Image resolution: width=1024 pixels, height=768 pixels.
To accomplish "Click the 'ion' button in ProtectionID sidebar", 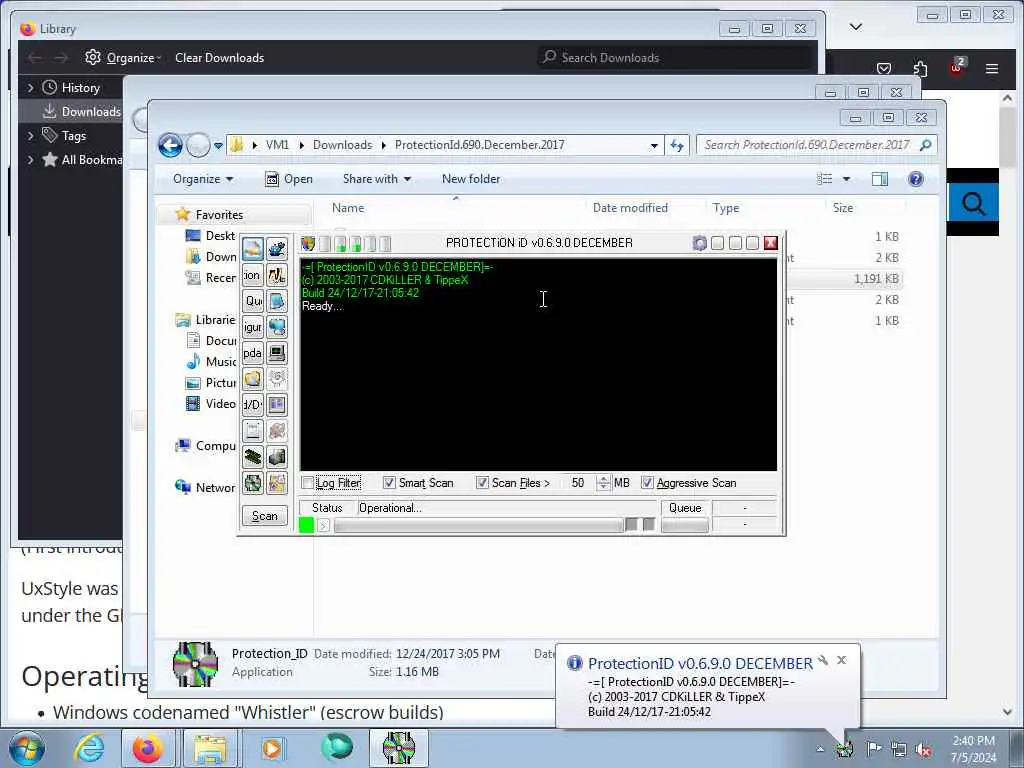I will (253, 275).
